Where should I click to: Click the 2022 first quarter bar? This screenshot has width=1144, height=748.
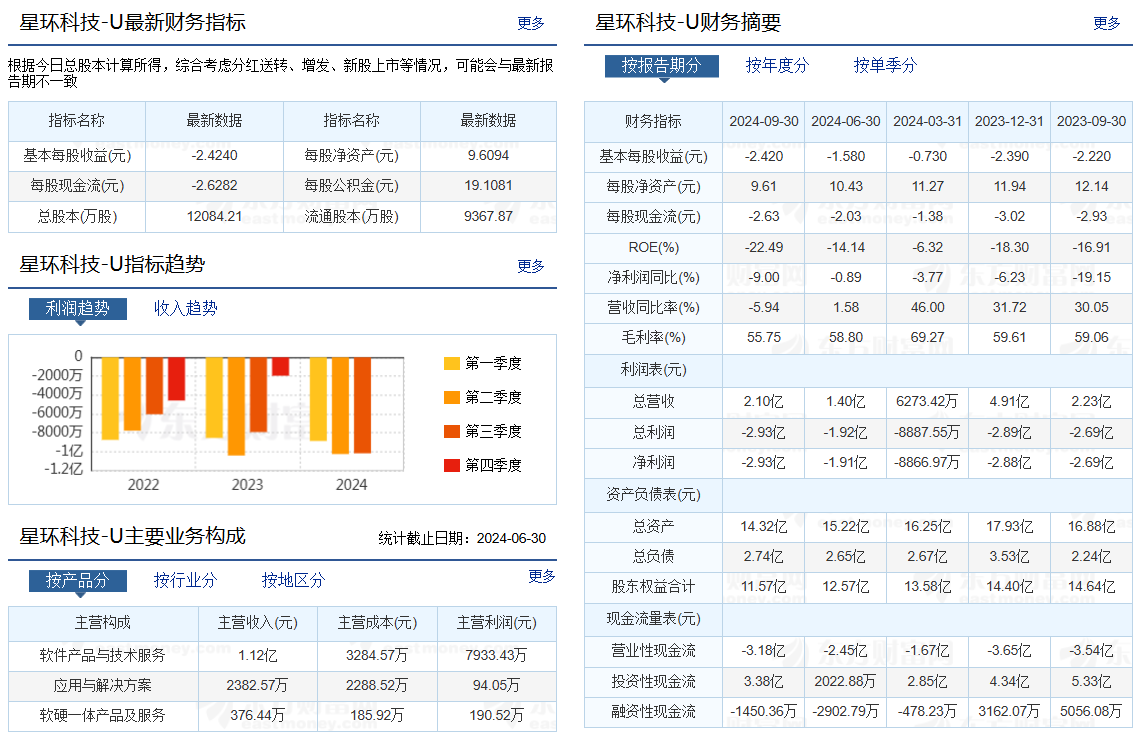point(110,398)
